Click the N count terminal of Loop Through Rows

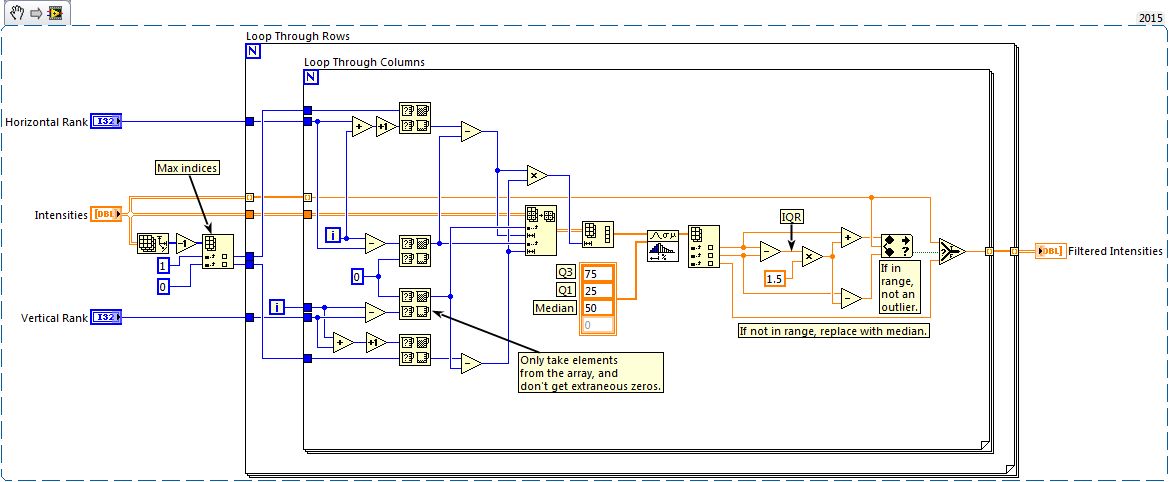coord(253,51)
